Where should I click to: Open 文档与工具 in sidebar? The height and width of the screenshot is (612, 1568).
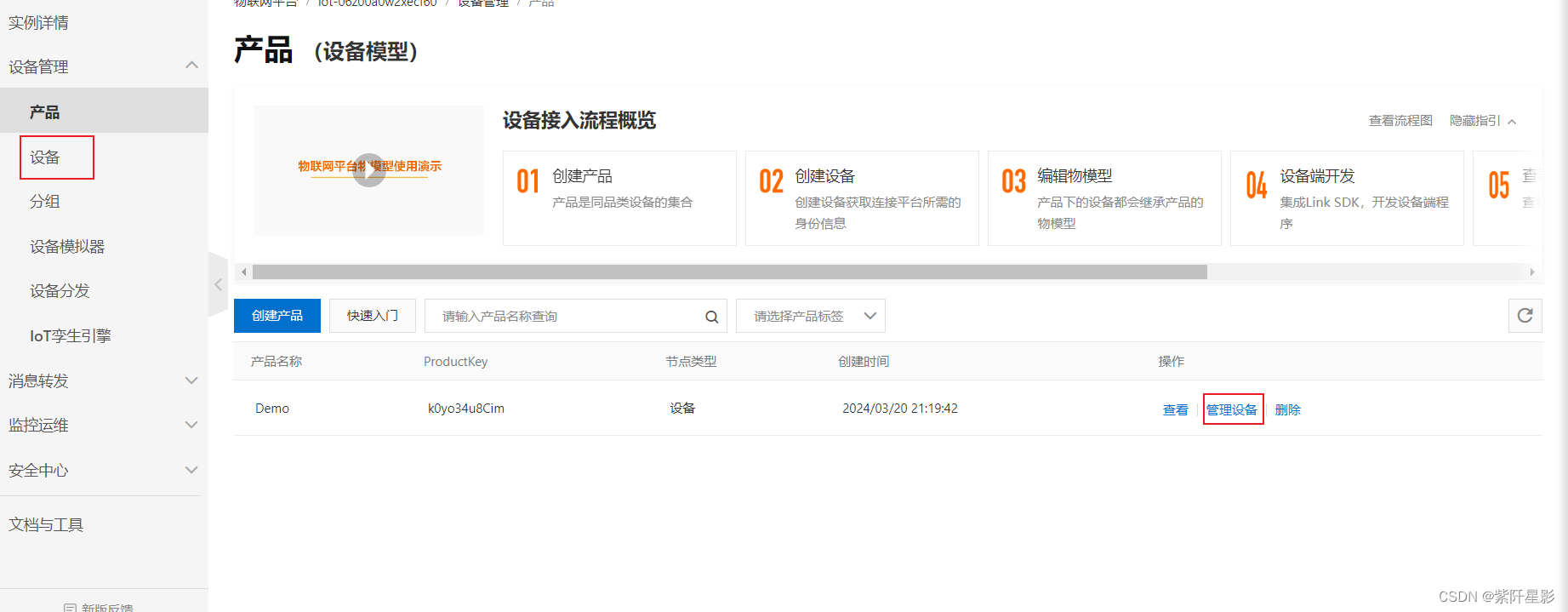pyautogui.click(x=46, y=524)
